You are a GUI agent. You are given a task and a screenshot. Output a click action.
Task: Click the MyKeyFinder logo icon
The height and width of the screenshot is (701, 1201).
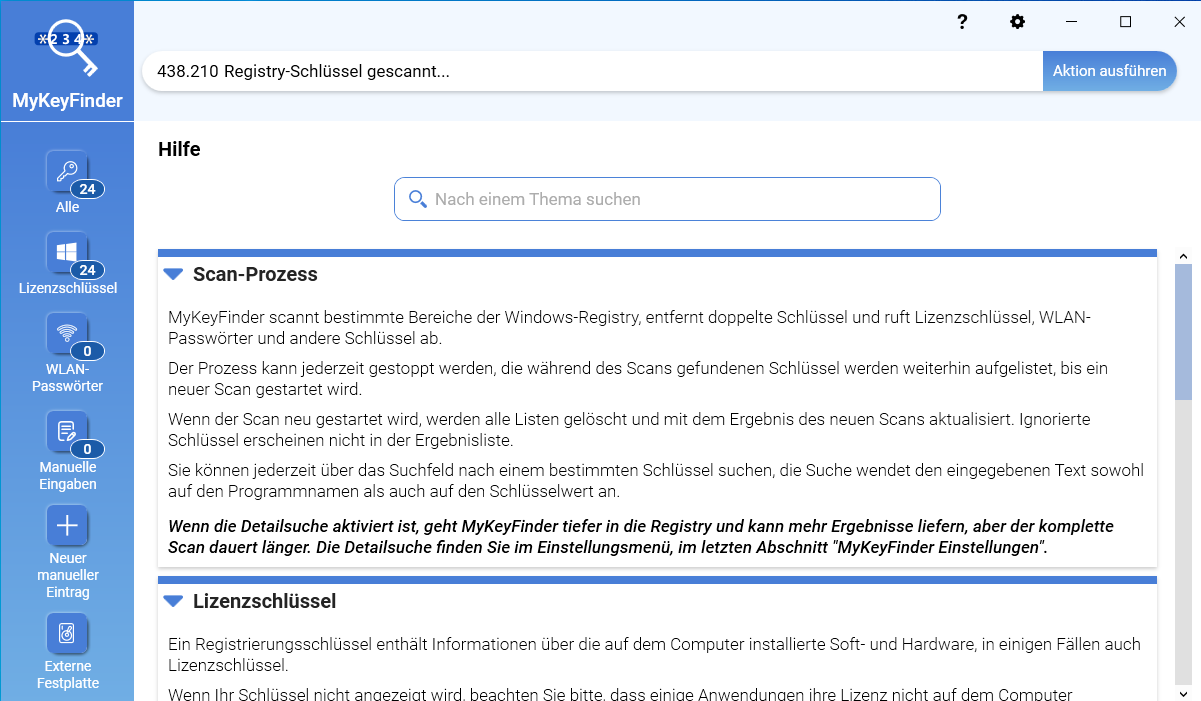(67, 47)
